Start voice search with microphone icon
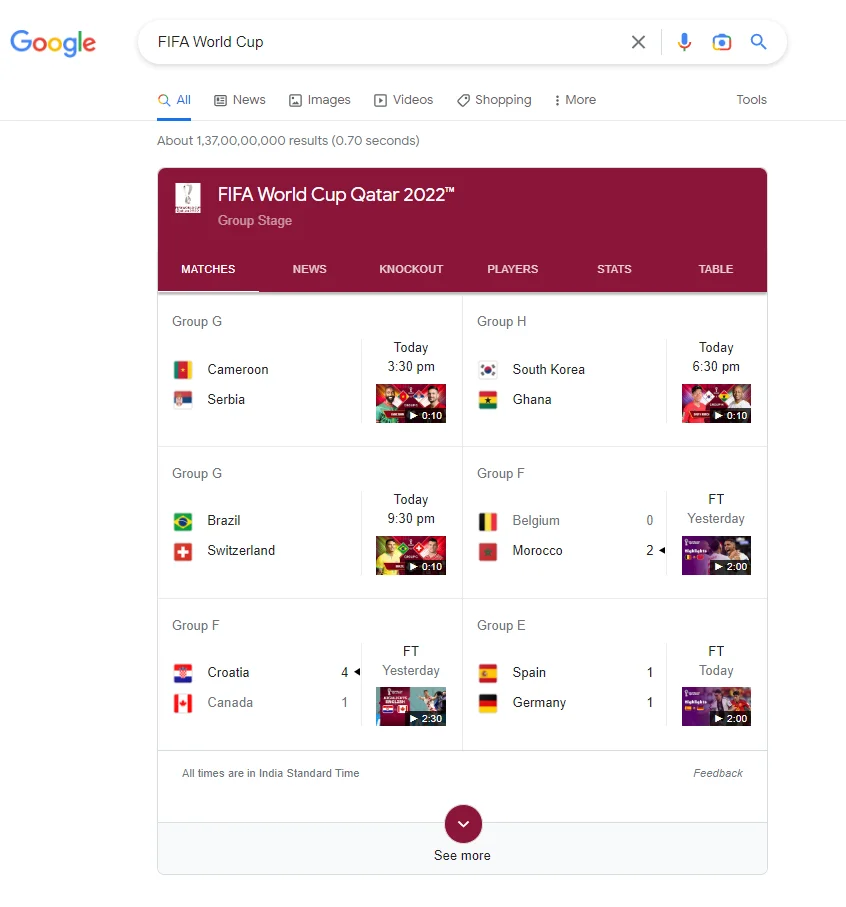Viewport: 846px width, 907px height. (x=684, y=42)
